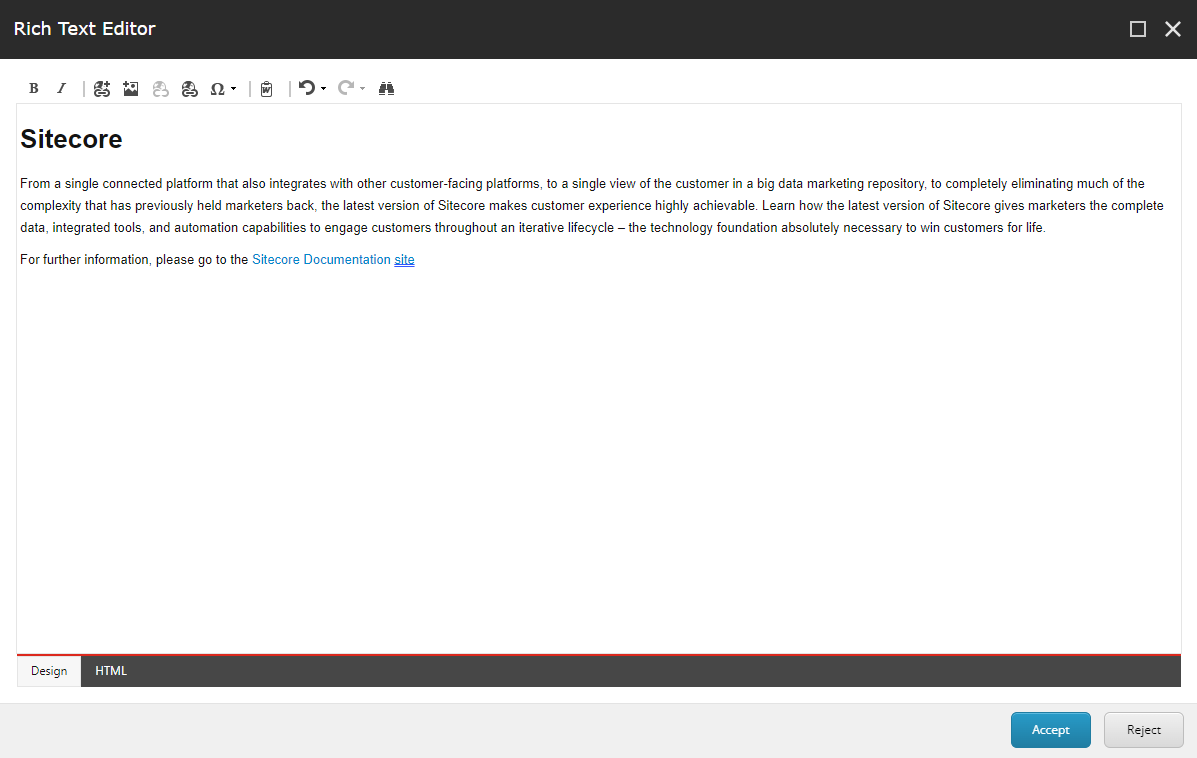Undo the last change
Viewport: 1197px width, 758px height.
307,88
